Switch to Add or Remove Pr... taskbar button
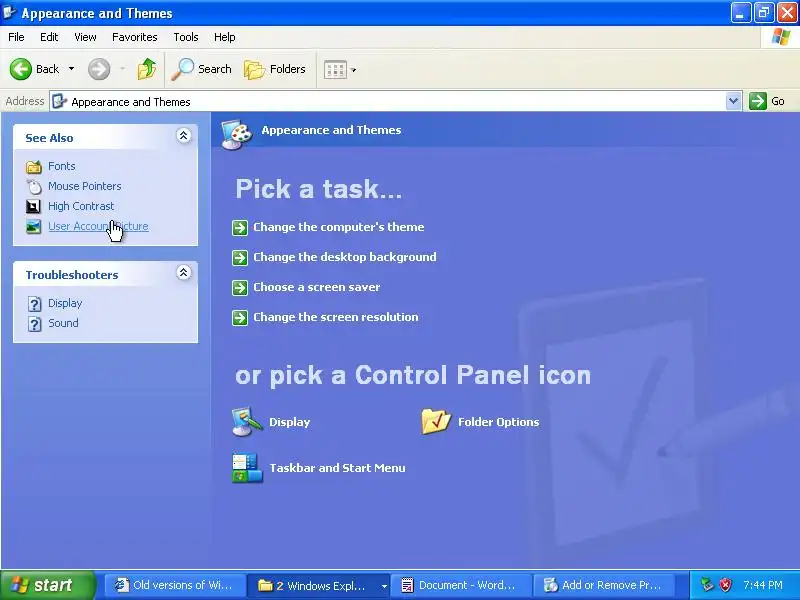Image resolution: width=800 pixels, height=600 pixels. (604, 585)
